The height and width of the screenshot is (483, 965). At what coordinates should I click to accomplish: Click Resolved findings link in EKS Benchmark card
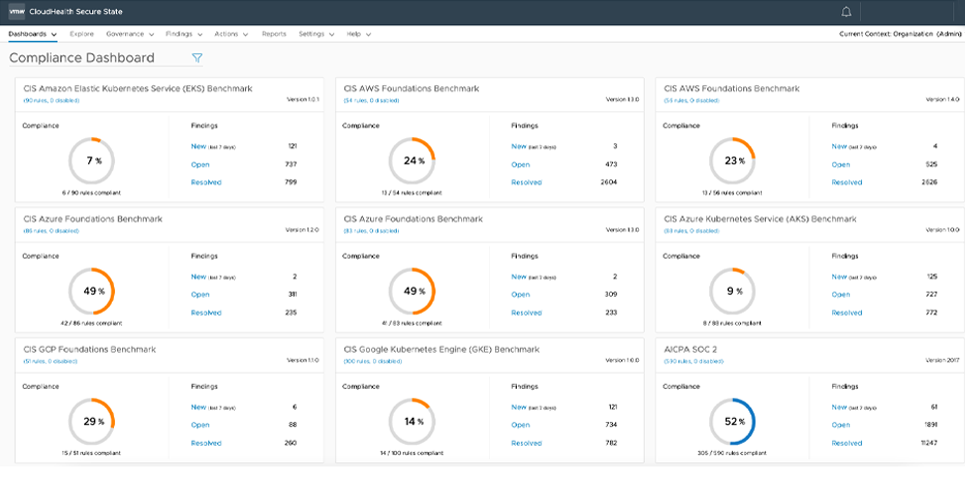206,182
